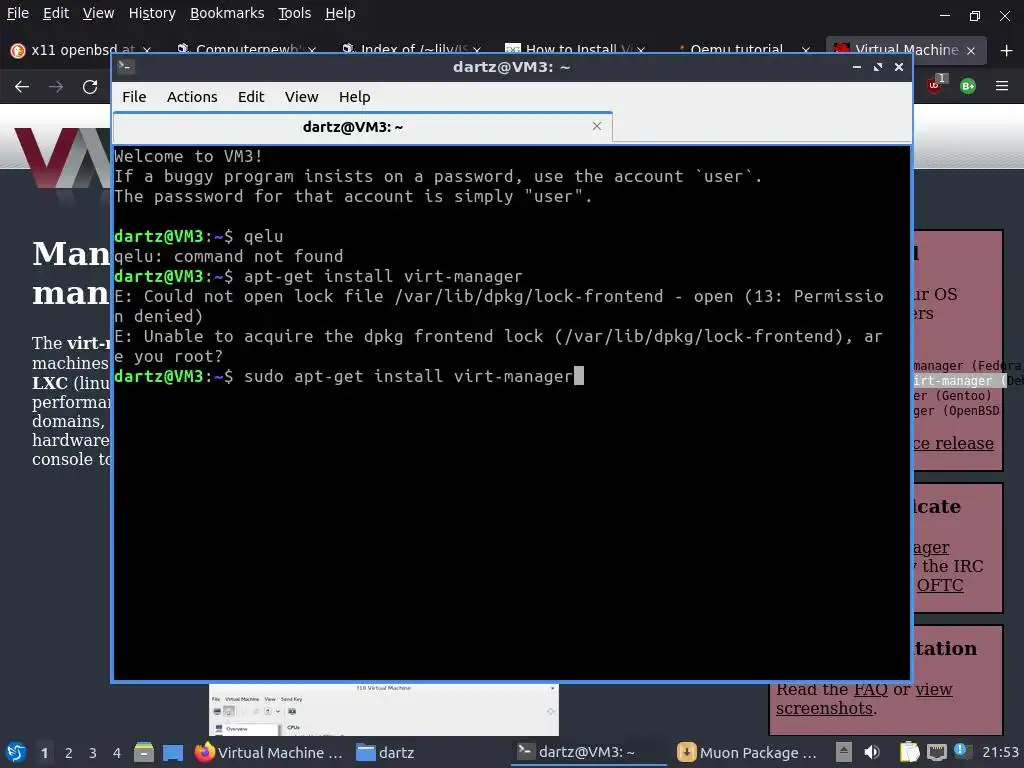Close the 'How to Install' browser tab
Screen dimensions: 1024x768
(x=641, y=50)
